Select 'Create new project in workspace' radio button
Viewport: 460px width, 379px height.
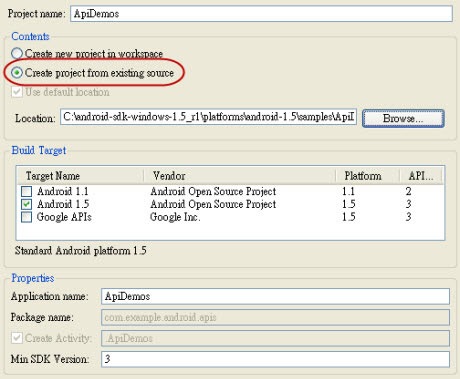[17, 54]
